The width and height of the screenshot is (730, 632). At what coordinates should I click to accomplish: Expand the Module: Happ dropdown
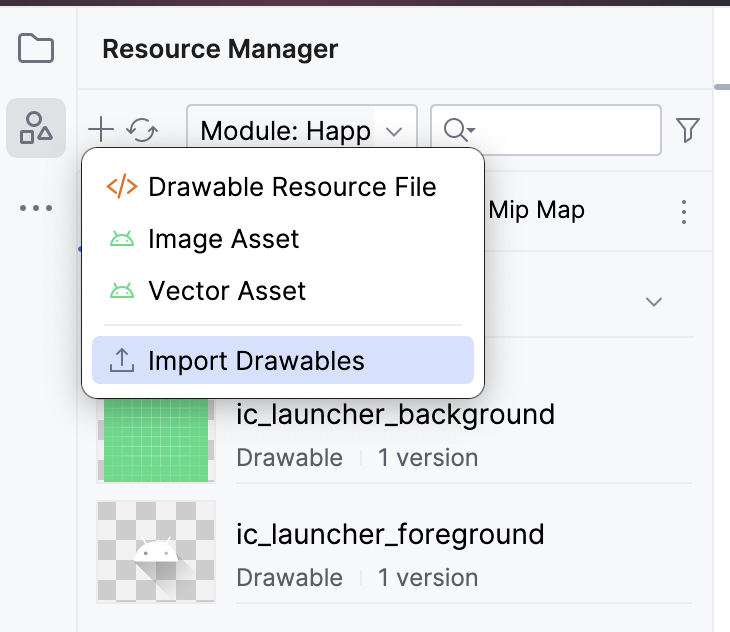click(301, 130)
